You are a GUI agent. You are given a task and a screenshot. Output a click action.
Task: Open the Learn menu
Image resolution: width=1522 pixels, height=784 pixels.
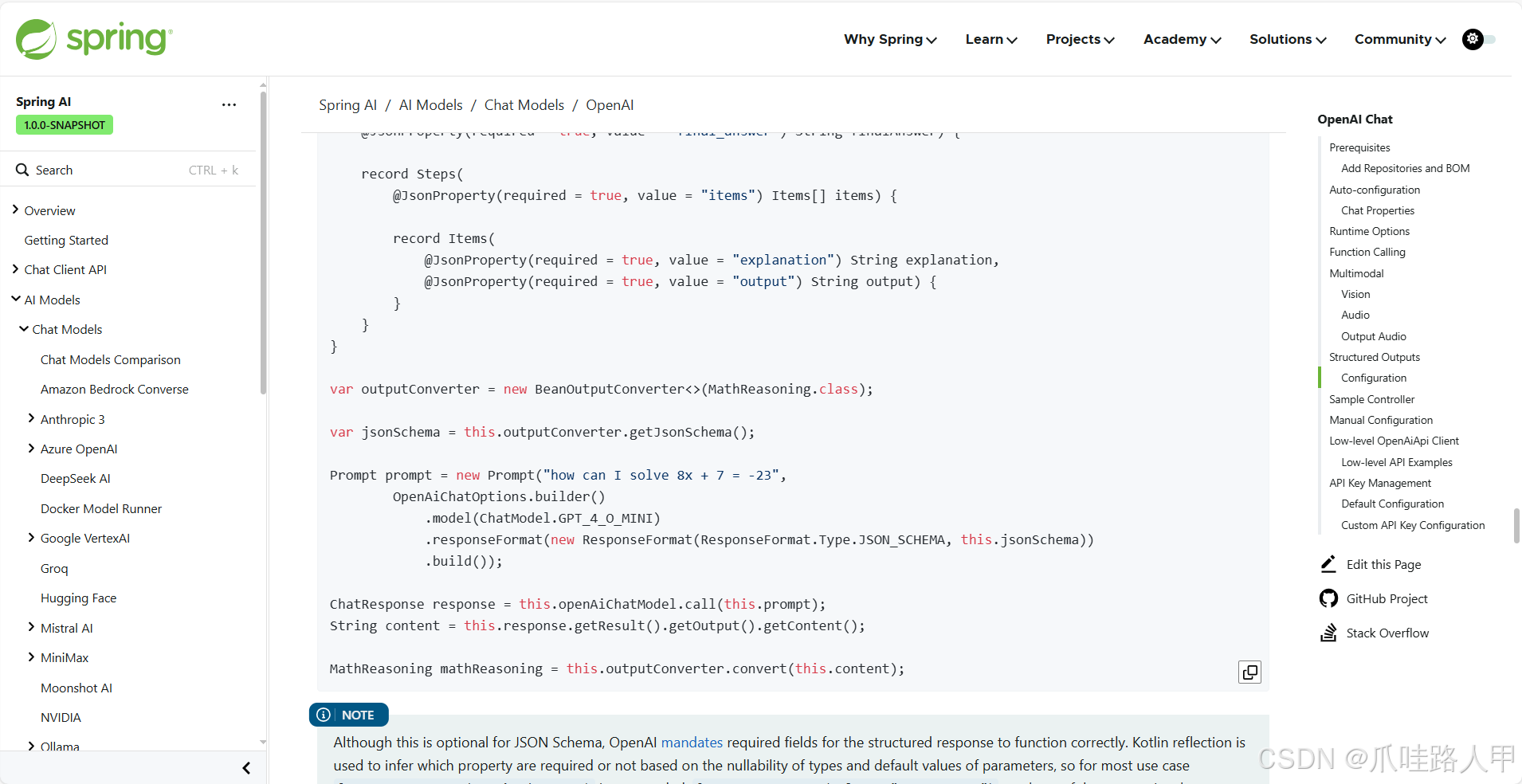(x=990, y=39)
